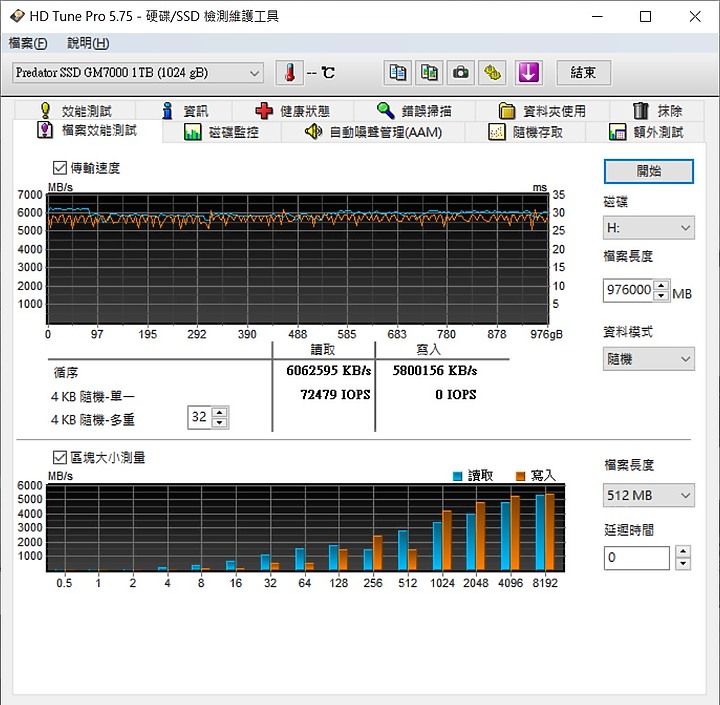Viewport: 720px width, 705px height.
Task: Click the 72479 IOPS value
Action: point(335,395)
